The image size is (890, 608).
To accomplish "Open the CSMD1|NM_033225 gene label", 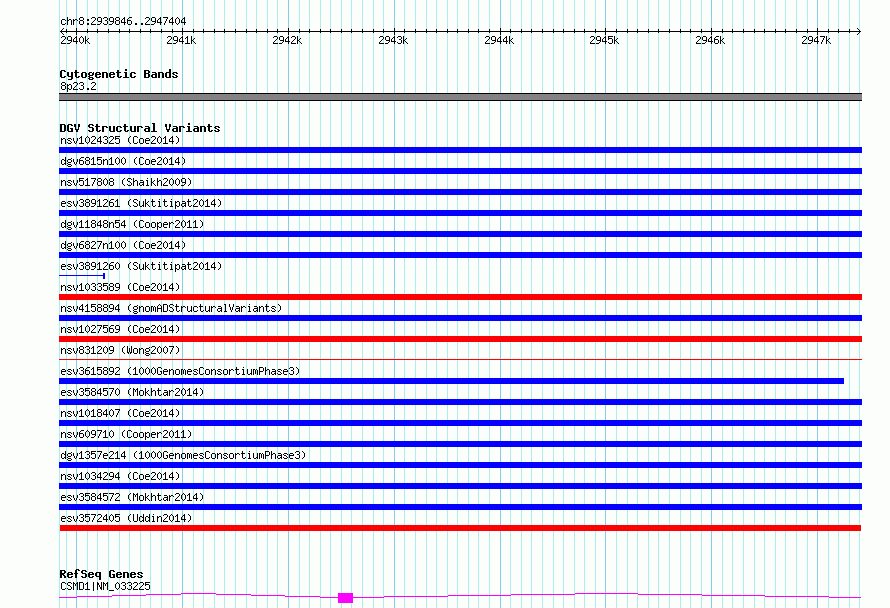I will coord(105,586).
